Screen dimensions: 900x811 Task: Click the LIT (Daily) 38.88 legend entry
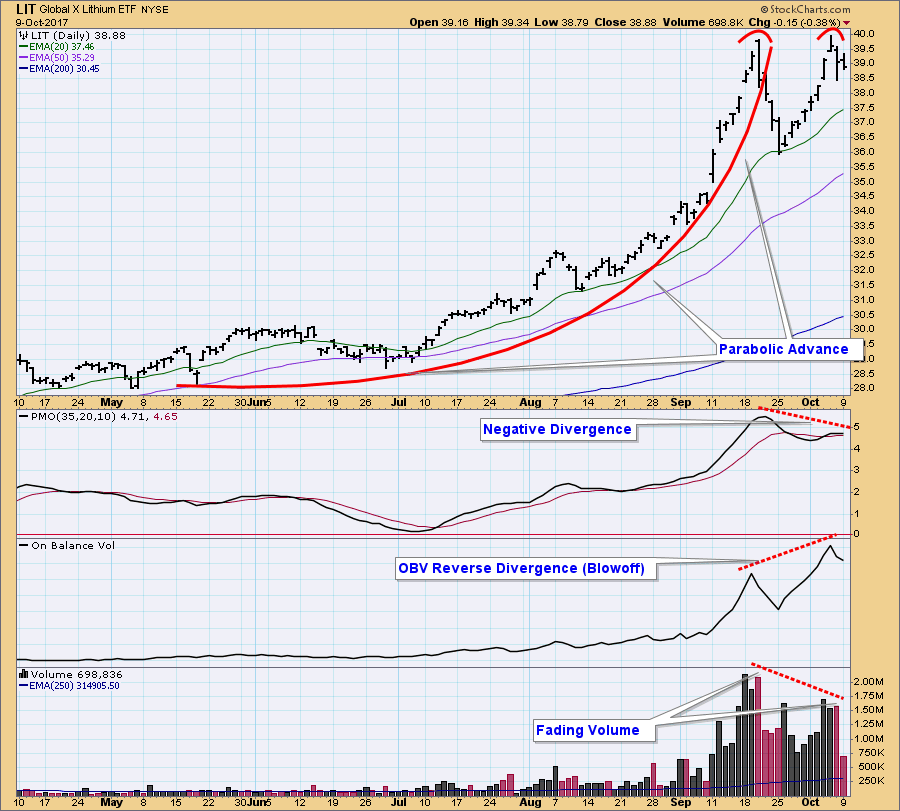click(x=73, y=36)
